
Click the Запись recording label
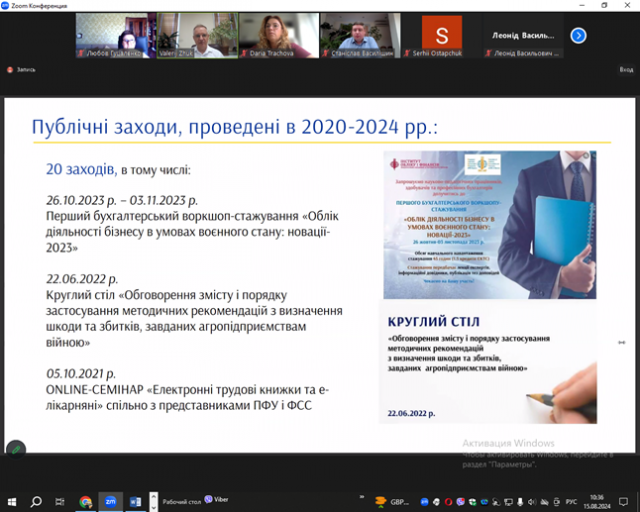click(26, 70)
